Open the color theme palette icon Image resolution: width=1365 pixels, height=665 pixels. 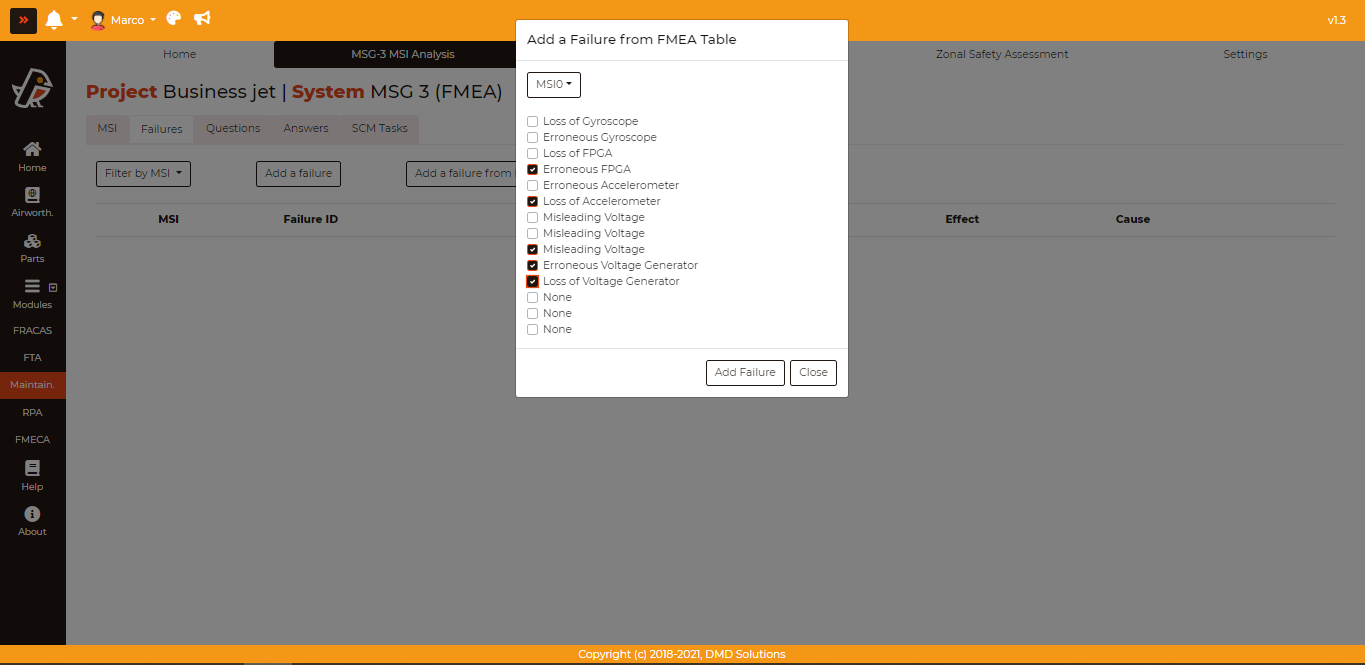[x=174, y=19]
